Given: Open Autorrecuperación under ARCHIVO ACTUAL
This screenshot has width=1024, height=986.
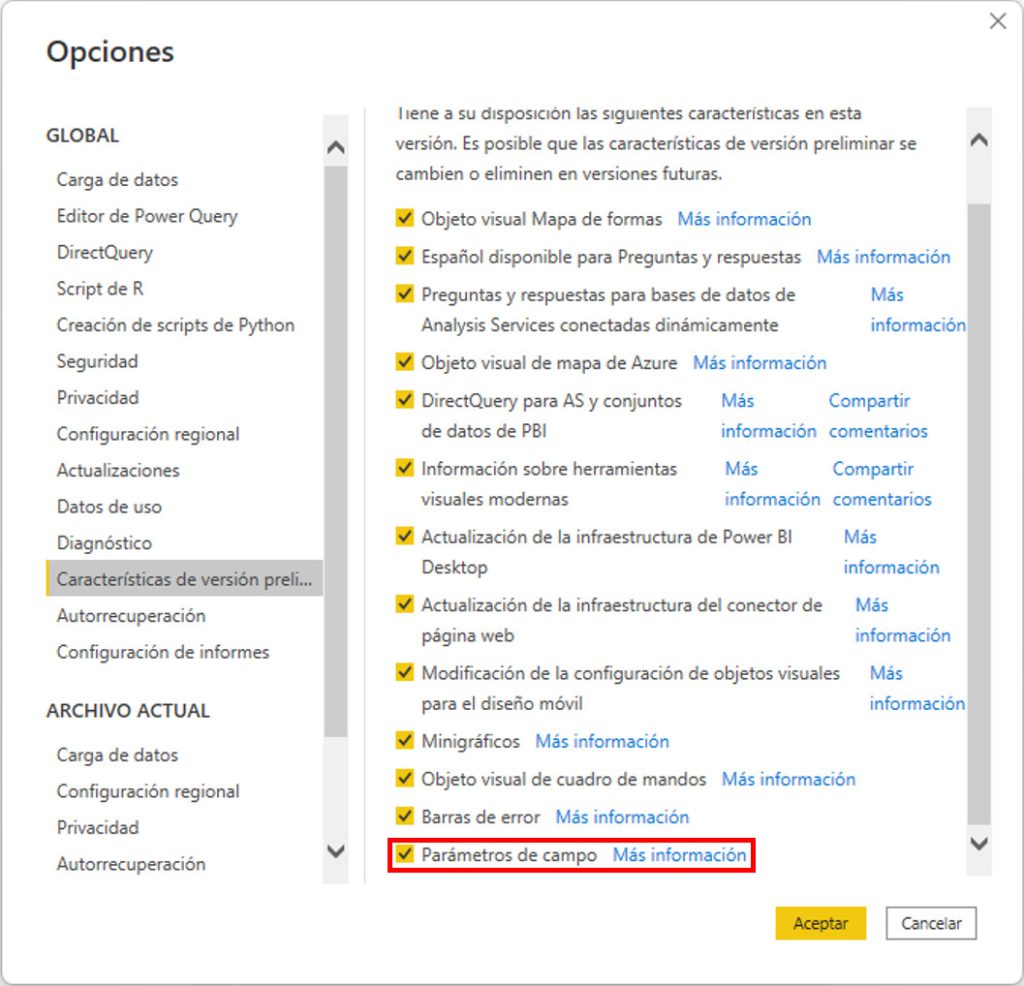Looking at the screenshot, I should tap(131, 864).
